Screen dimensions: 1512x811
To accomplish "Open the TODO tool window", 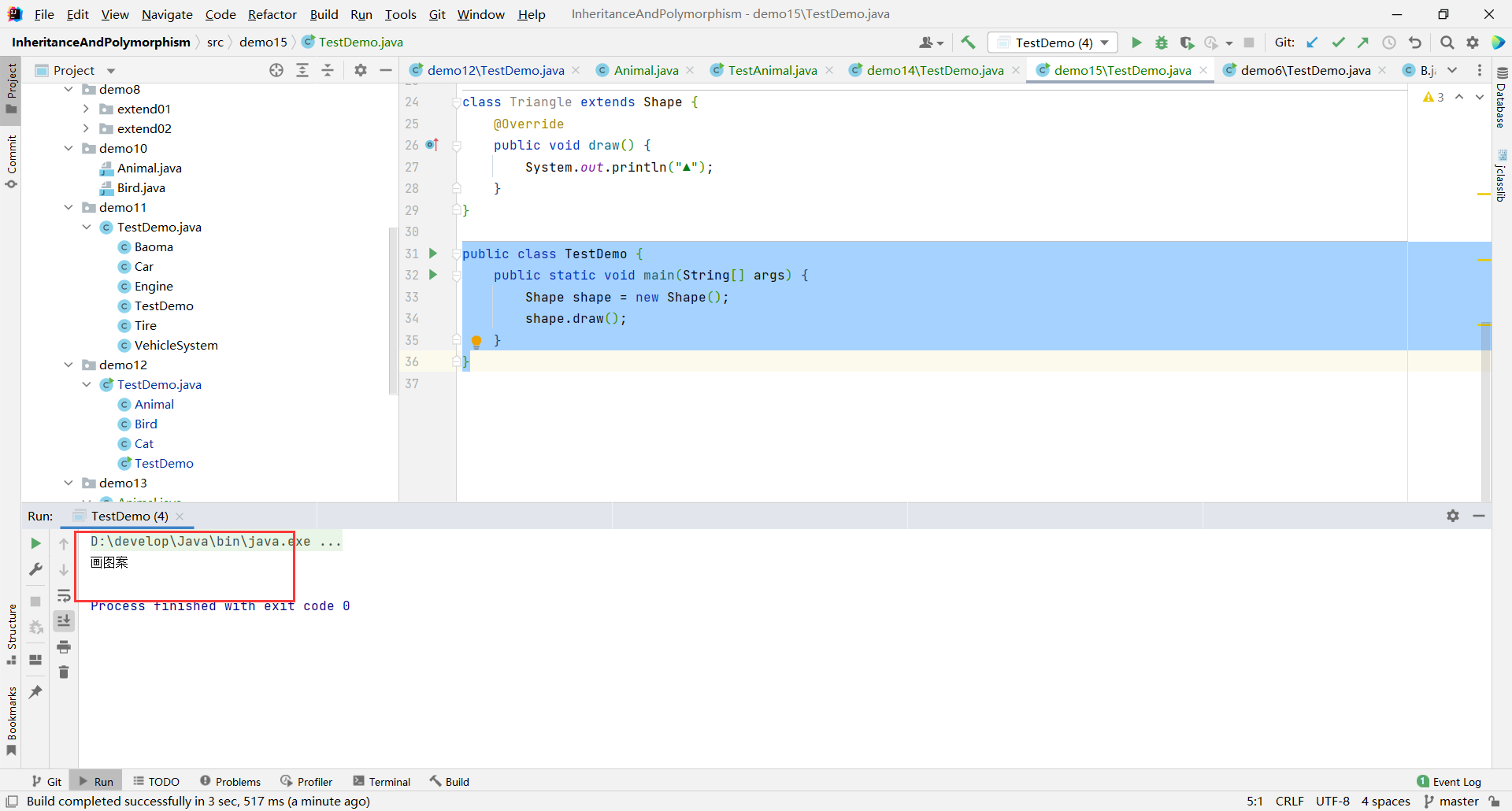I will pyautogui.click(x=156, y=781).
